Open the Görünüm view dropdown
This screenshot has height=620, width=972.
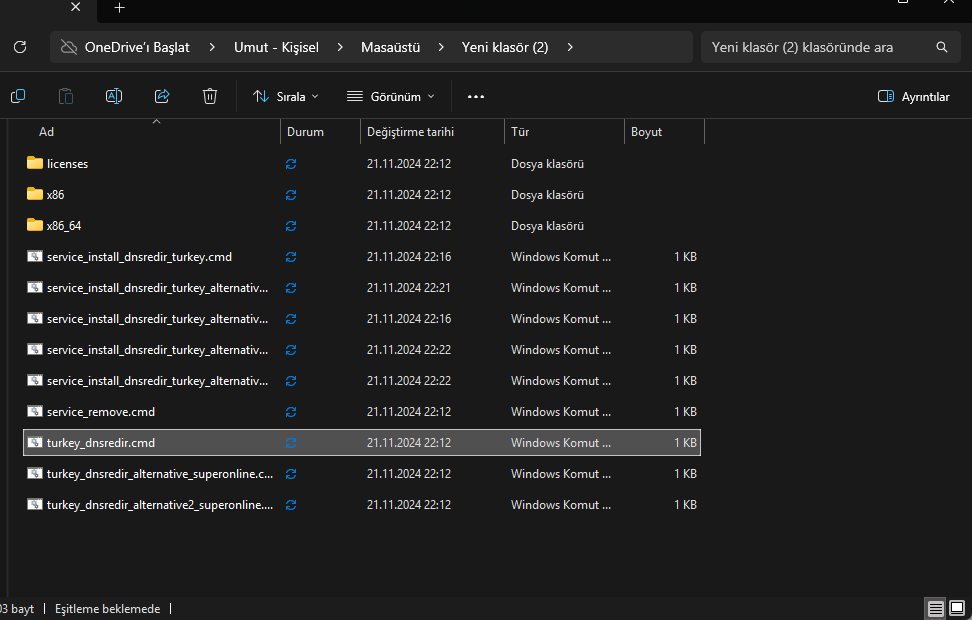(390, 97)
